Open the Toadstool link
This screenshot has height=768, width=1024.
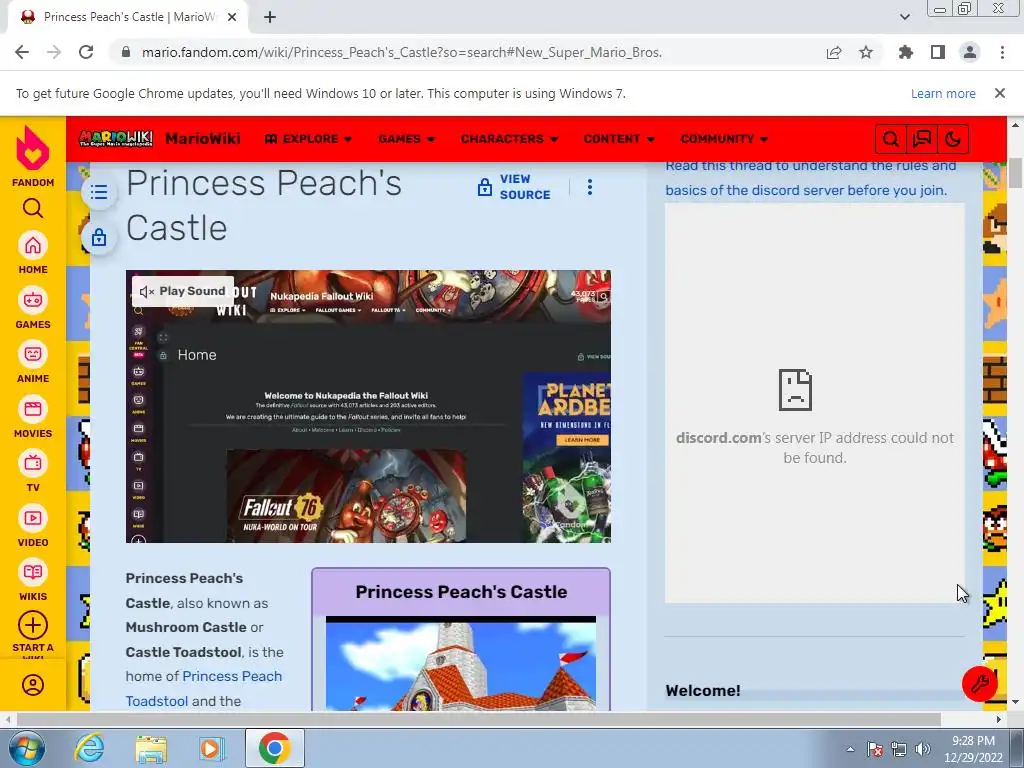click(157, 701)
